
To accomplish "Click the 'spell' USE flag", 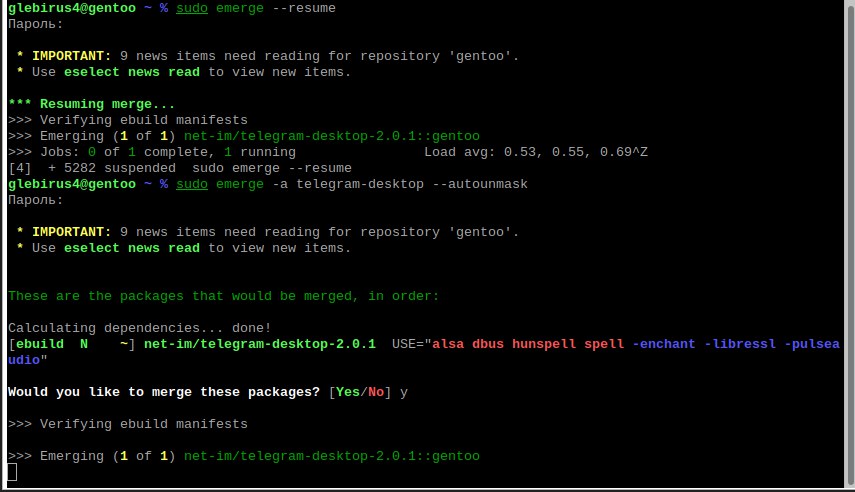I will point(604,344).
